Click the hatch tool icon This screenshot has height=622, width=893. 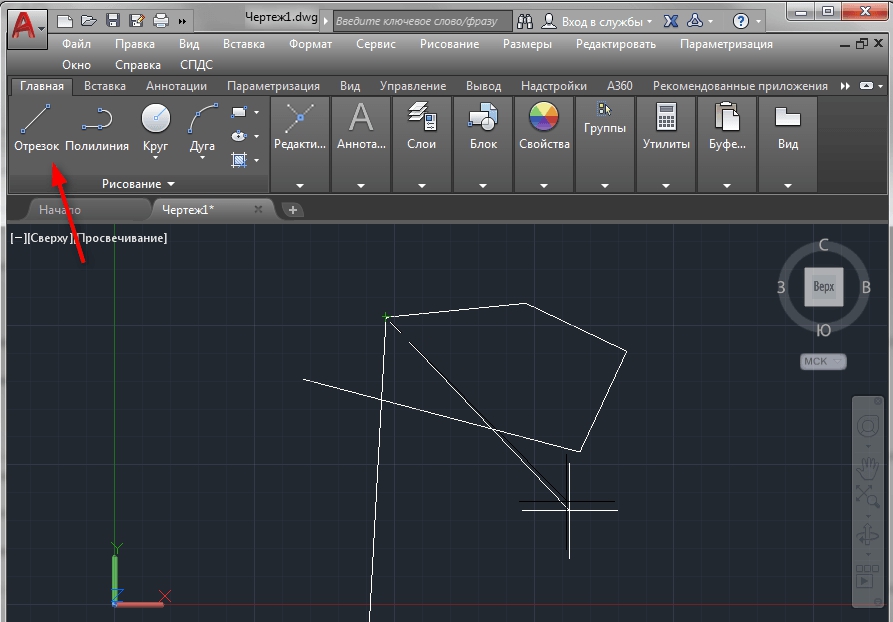click(x=239, y=160)
